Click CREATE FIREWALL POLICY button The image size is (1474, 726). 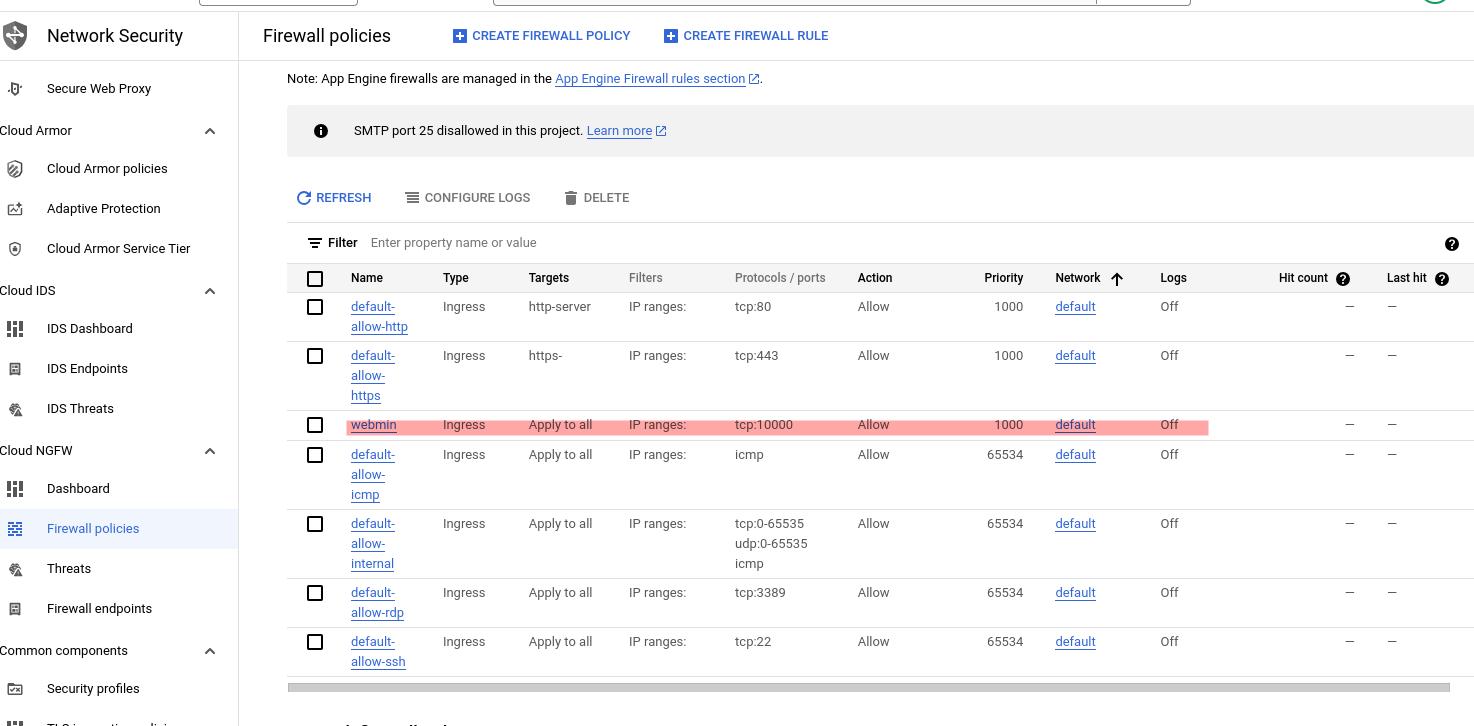tap(542, 36)
